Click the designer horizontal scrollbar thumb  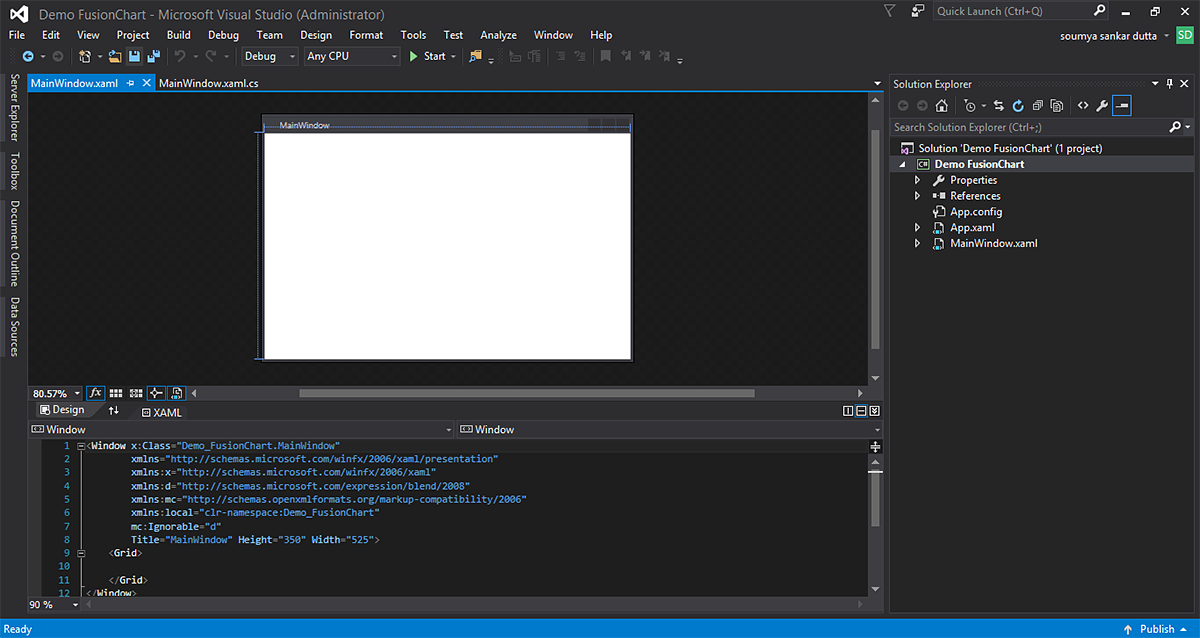pos(526,394)
